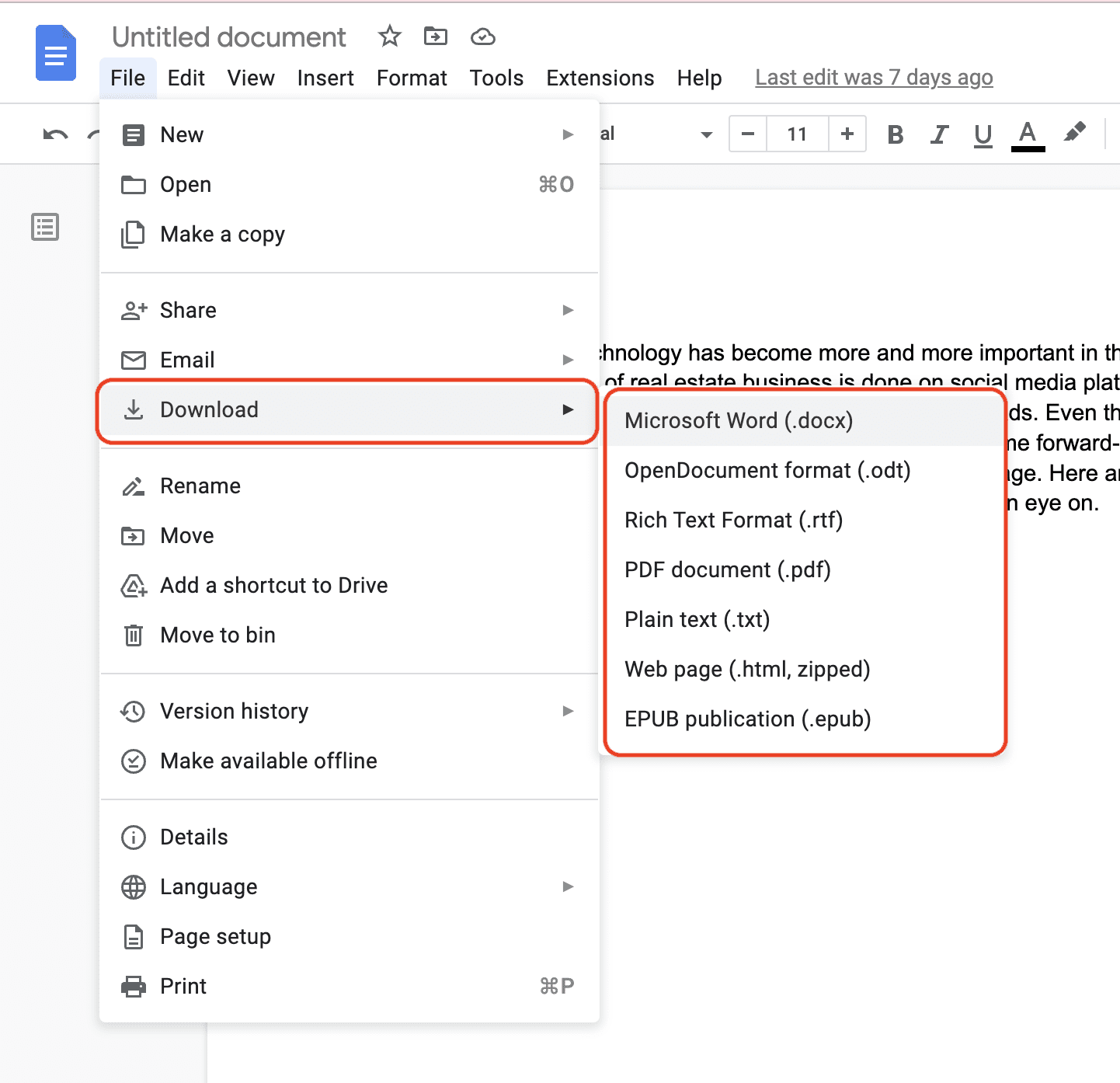Open the document outline icon
The width and height of the screenshot is (1120, 1083).
(x=44, y=227)
